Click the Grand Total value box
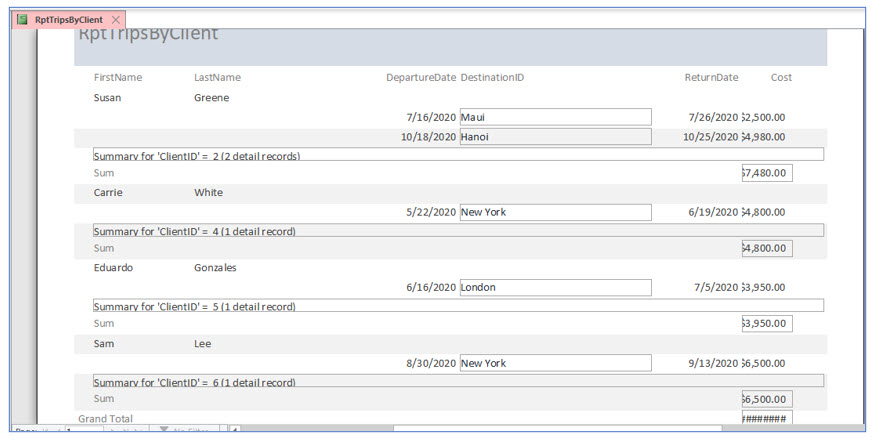The width and height of the screenshot is (876, 442). tap(767, 419)
